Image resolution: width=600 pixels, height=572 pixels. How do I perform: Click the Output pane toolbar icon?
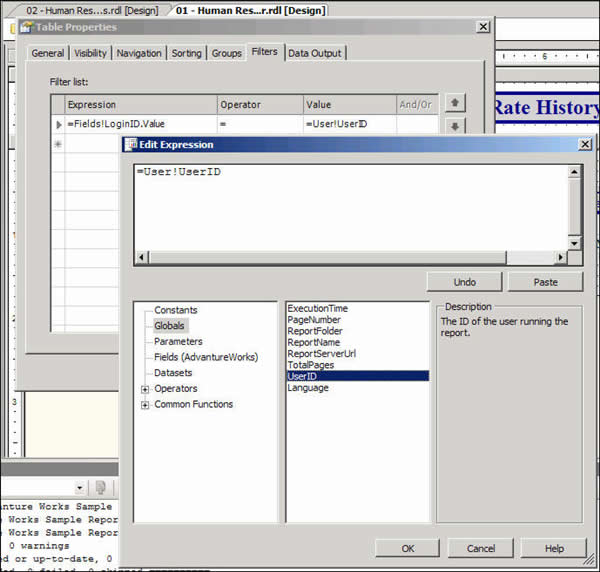point(101,487)
